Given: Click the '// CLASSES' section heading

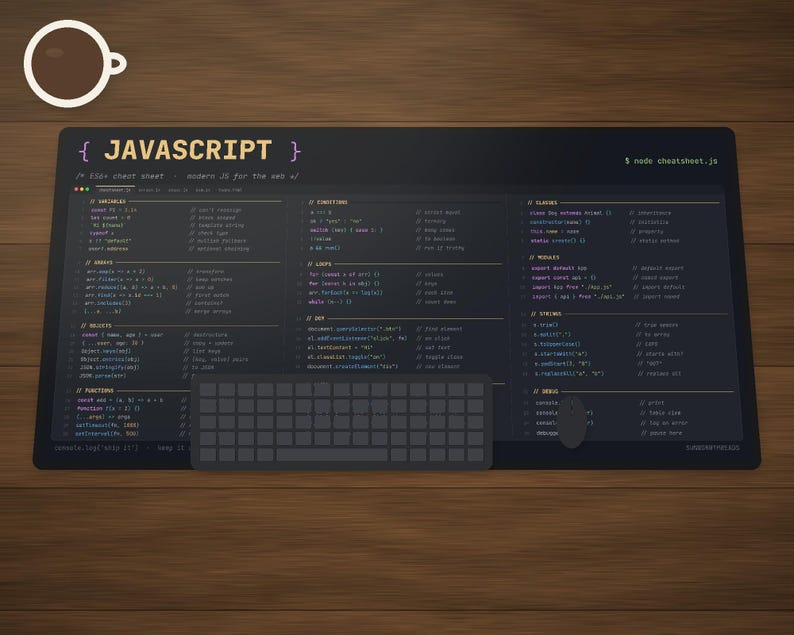Looking at the screenshot, I should click(542, 203).
